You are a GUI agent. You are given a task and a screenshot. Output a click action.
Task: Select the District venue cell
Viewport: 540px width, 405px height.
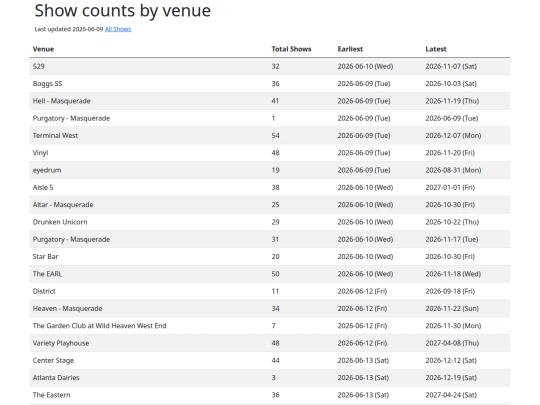point(44,291)
